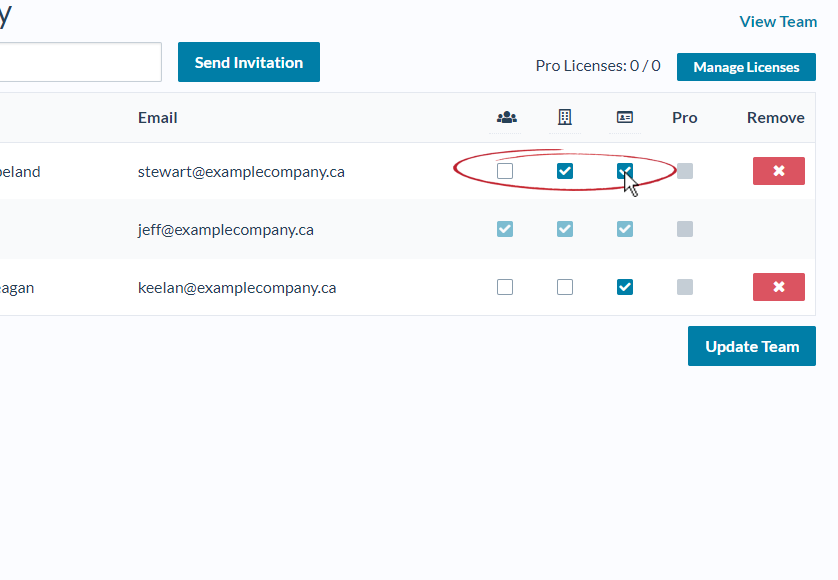Uncheck building permission for stewart@examplecompany.ca
The image size is (838, 580).
pos(565,171)
